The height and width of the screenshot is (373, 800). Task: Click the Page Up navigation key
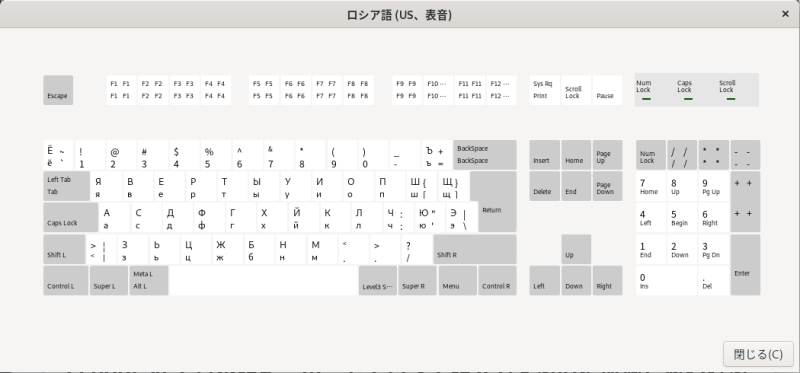click(x=608, y=155)
